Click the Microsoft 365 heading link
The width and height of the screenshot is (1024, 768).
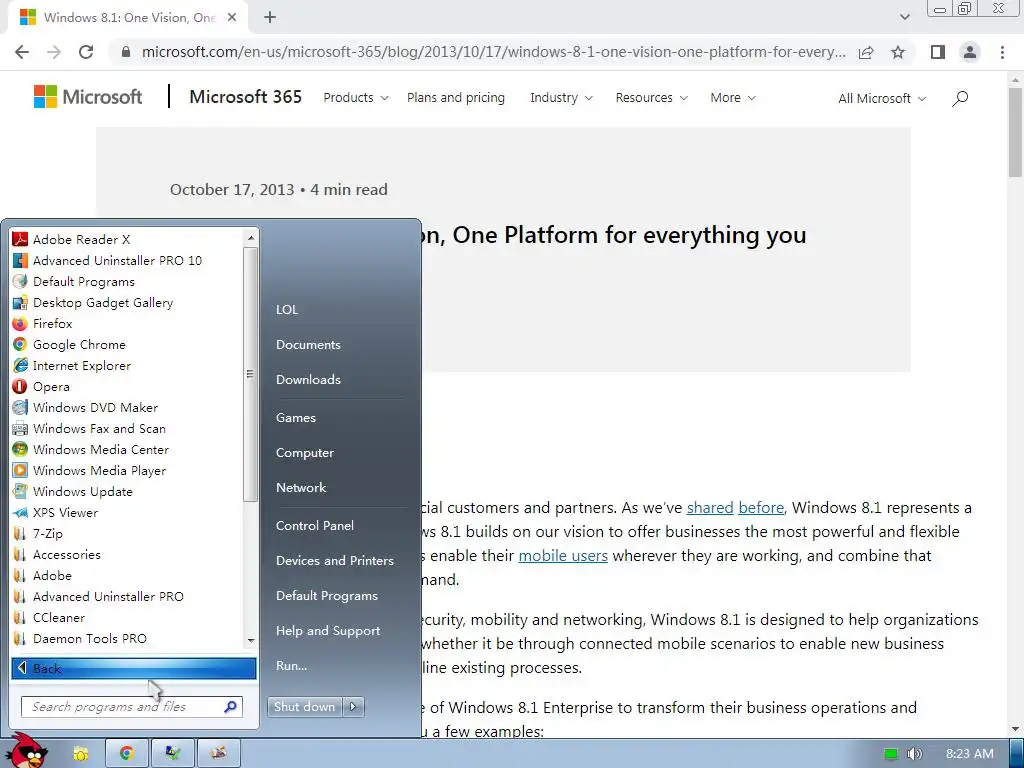tap(246, 97)
